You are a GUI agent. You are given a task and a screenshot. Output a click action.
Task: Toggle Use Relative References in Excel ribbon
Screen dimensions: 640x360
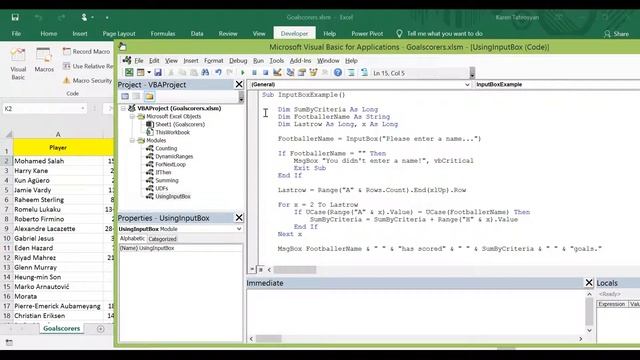point(88,66)
